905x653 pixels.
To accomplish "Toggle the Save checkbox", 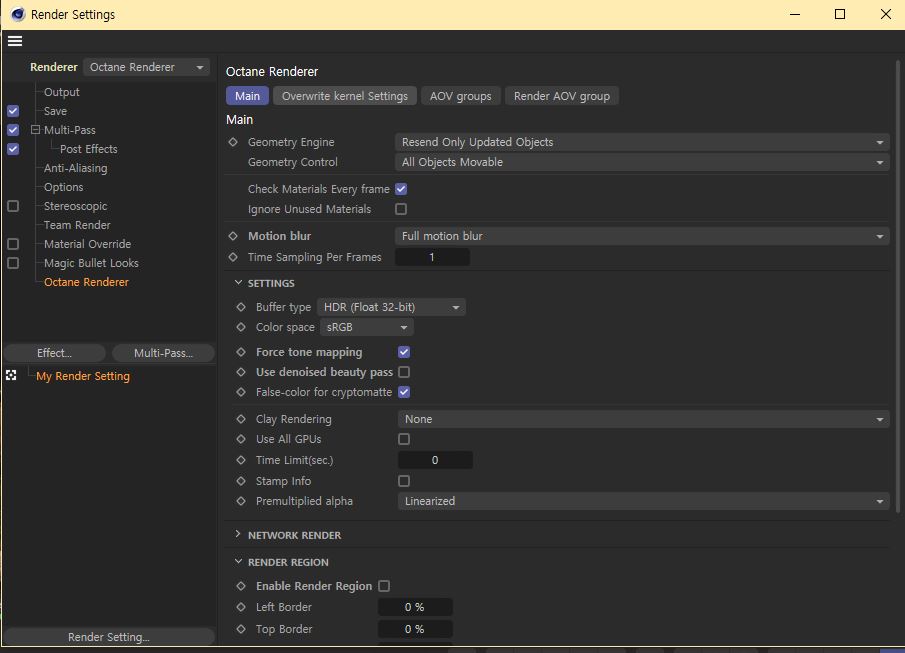I will point(13,111).
